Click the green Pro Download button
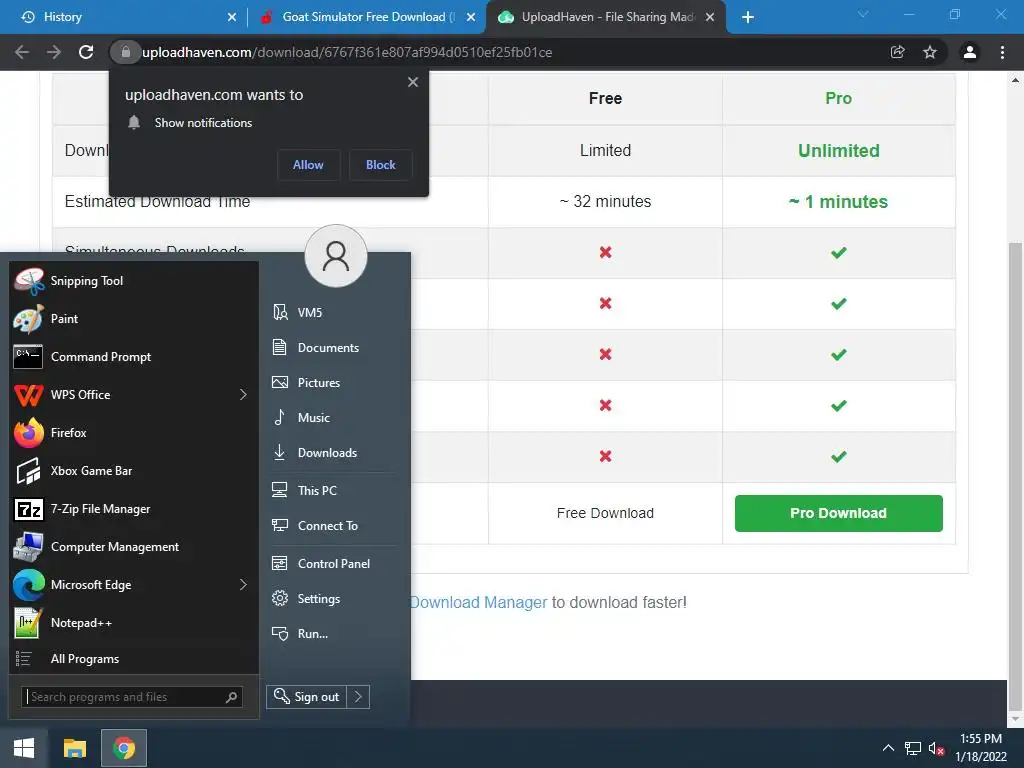1024x768 pixels. click(x=839, y=513)
